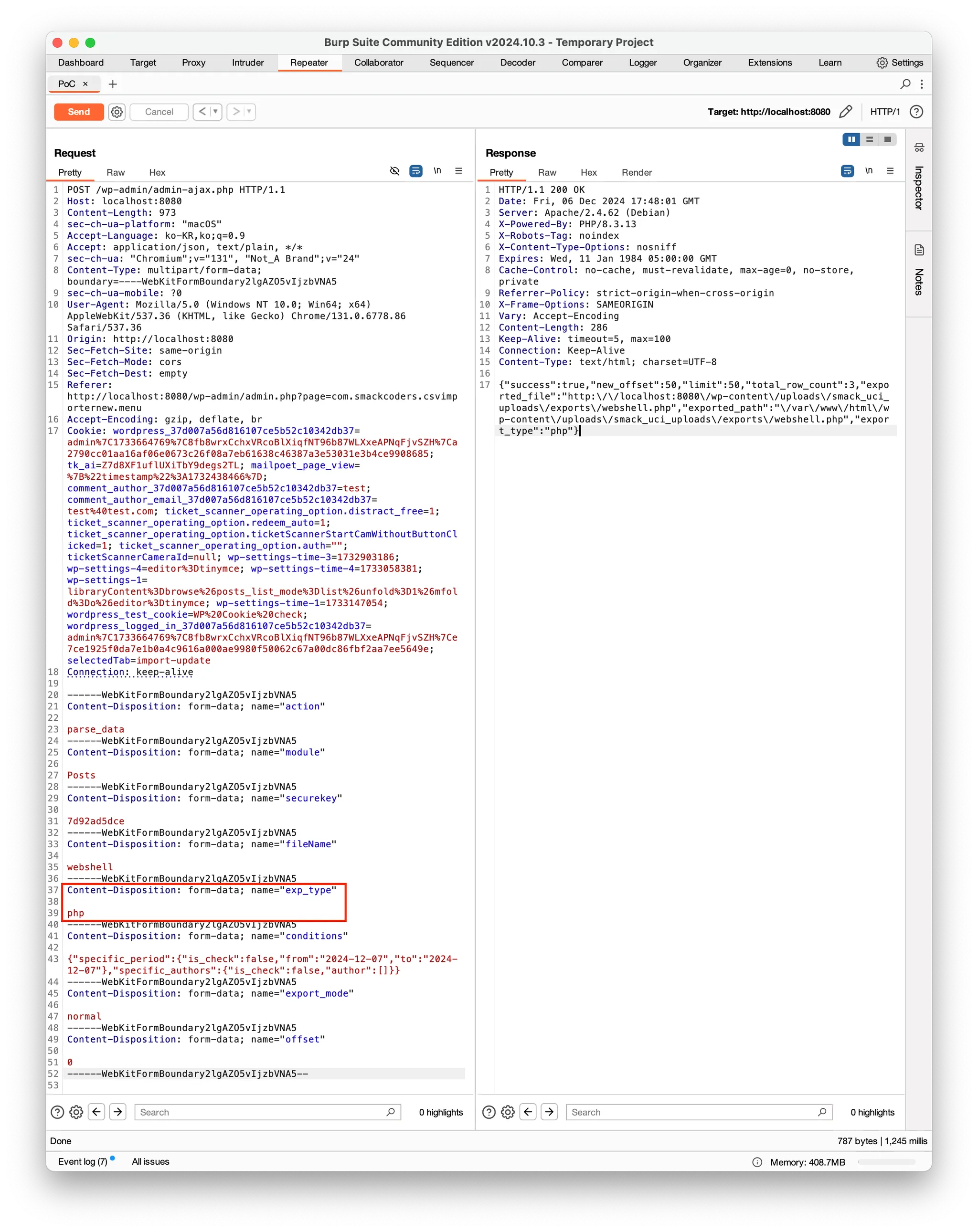Image resolution: width=978 pixels, height=1232 pixels.
Task: Open Response Render tab
Action: (x=636, y=173)
